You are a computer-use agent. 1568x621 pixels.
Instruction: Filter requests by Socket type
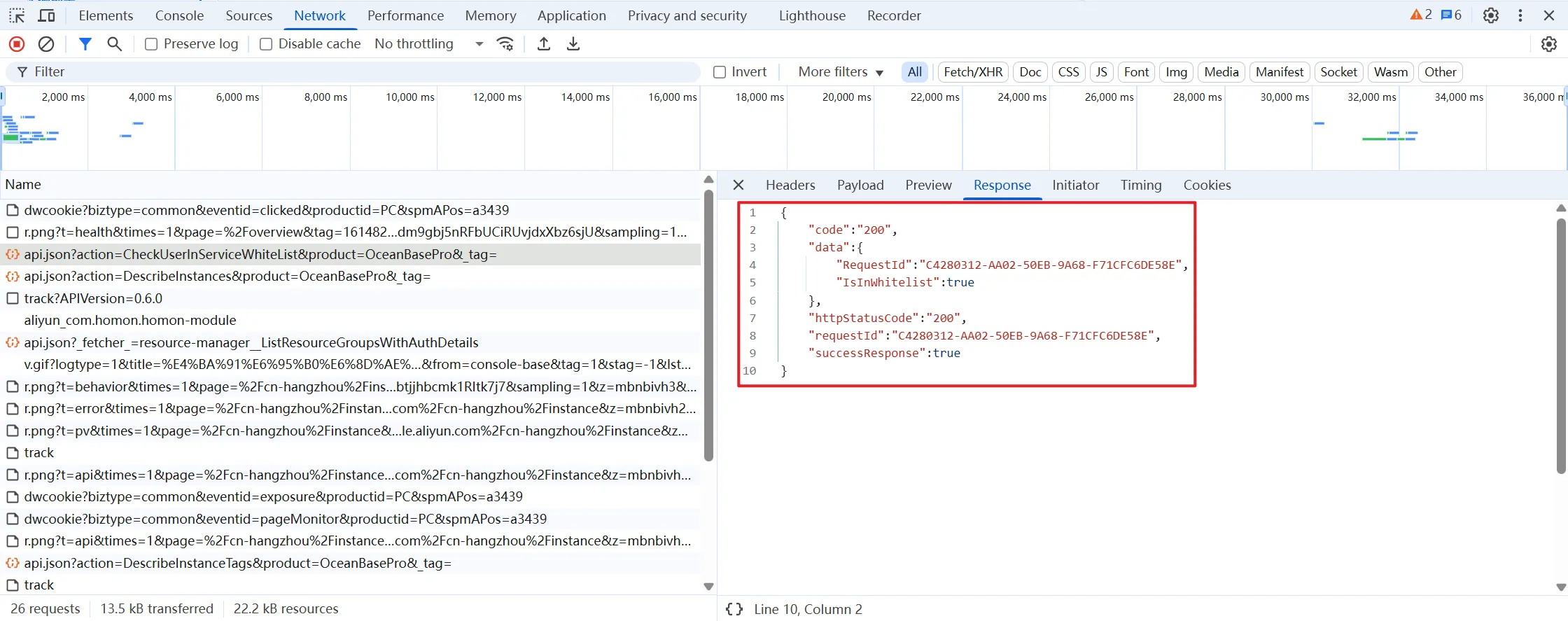(x=1338, y=72)
